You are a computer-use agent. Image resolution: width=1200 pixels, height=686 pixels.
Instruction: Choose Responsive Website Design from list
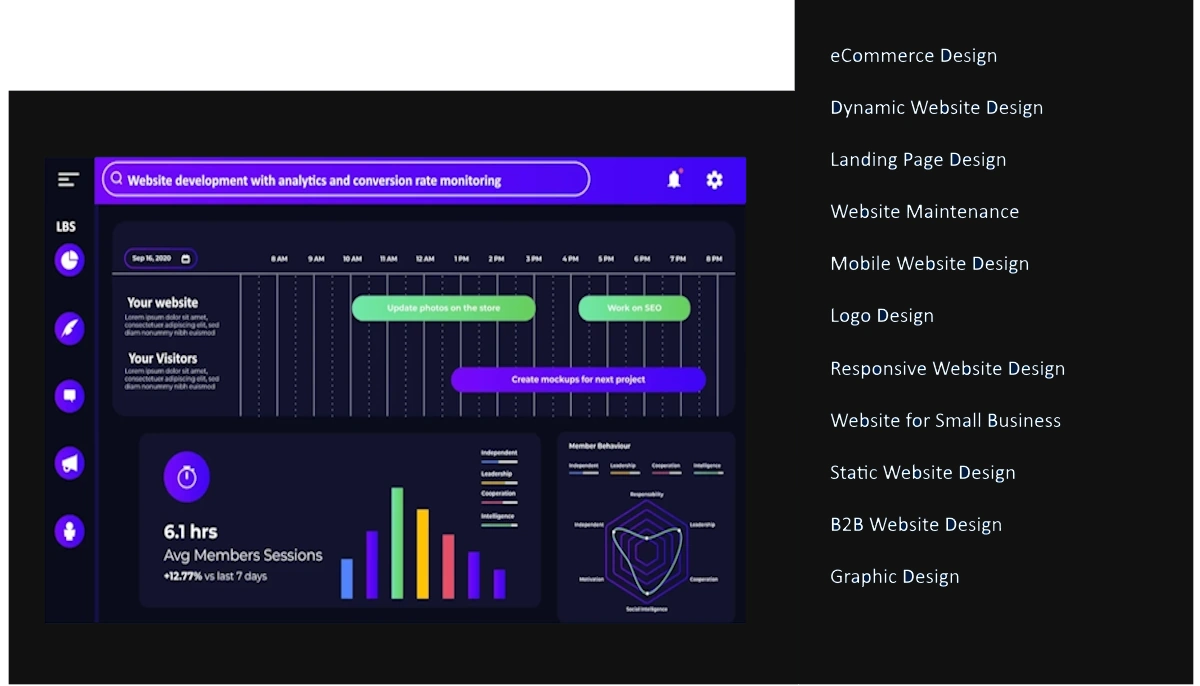pos(947,369)
